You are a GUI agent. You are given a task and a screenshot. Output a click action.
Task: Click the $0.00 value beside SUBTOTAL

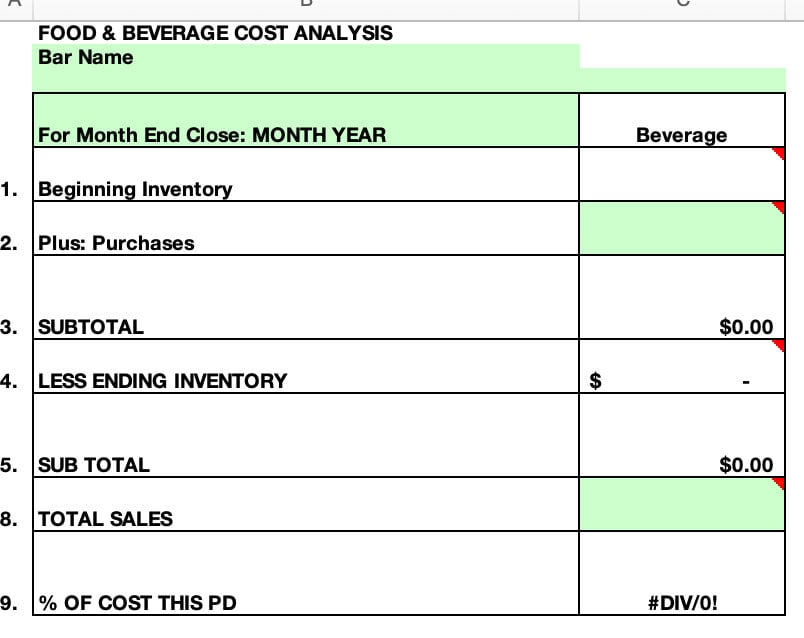click(746, 327)
